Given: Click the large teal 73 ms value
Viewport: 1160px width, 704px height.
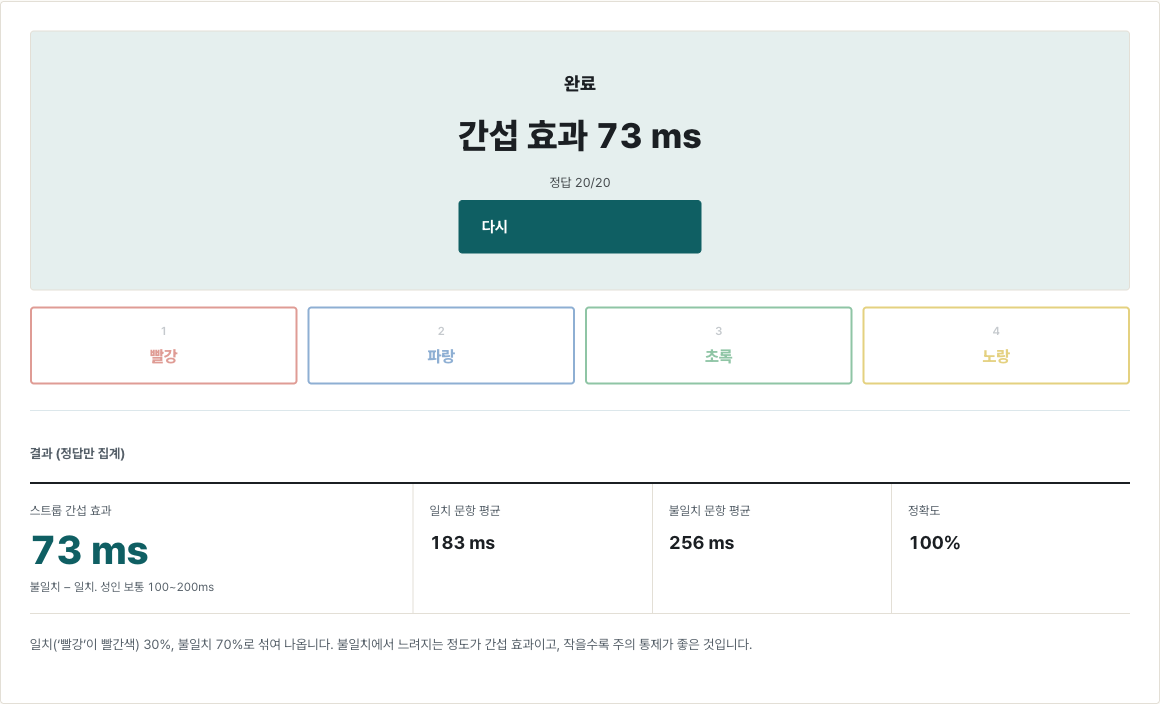Looking at the screenshot, I should (90, 550).
